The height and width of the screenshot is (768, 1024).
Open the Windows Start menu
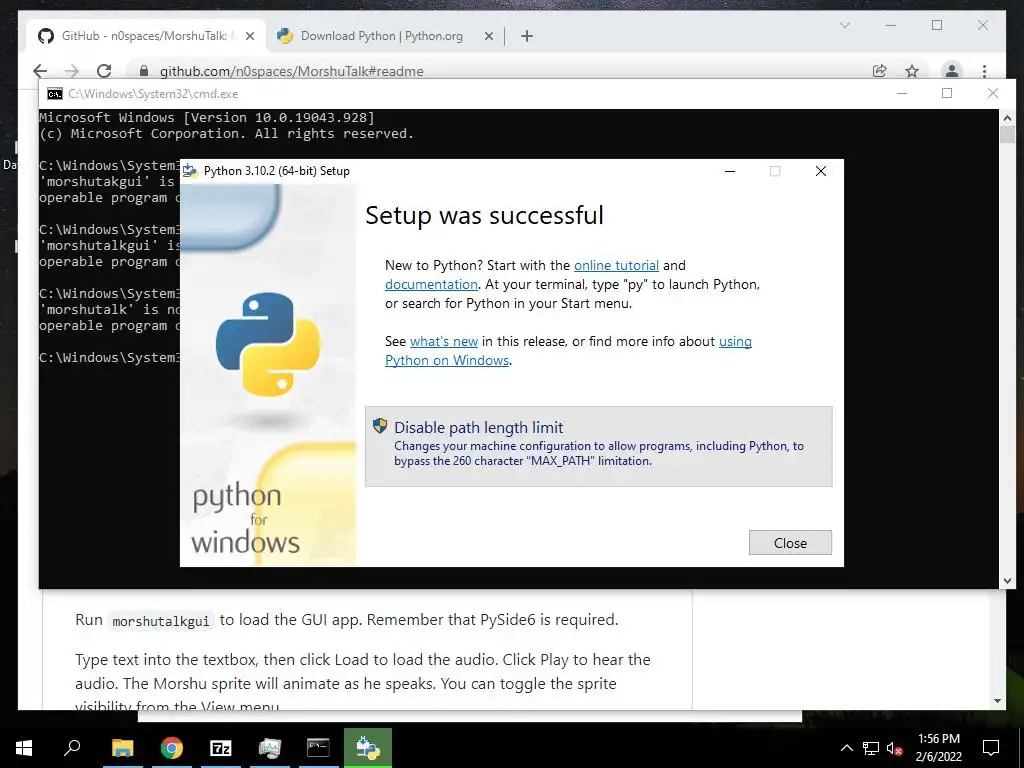pos(24,748)
